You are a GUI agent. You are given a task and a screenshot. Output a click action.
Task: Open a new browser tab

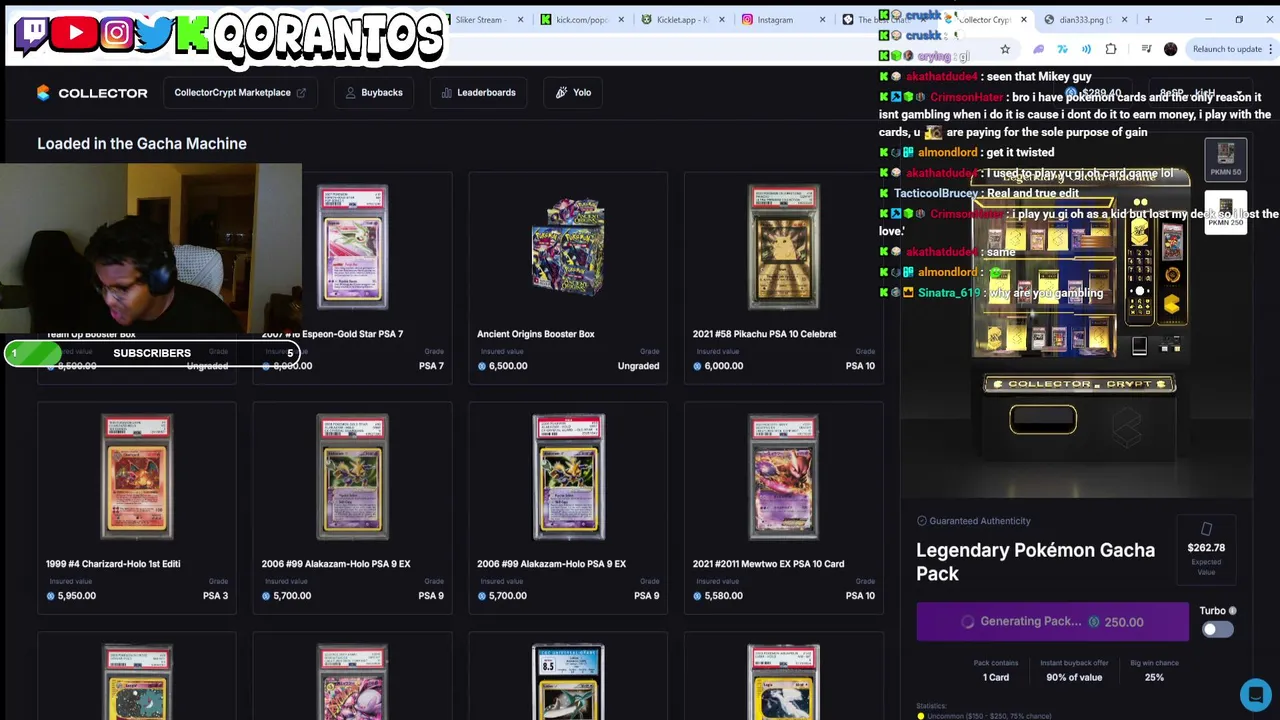[1148, 19]
